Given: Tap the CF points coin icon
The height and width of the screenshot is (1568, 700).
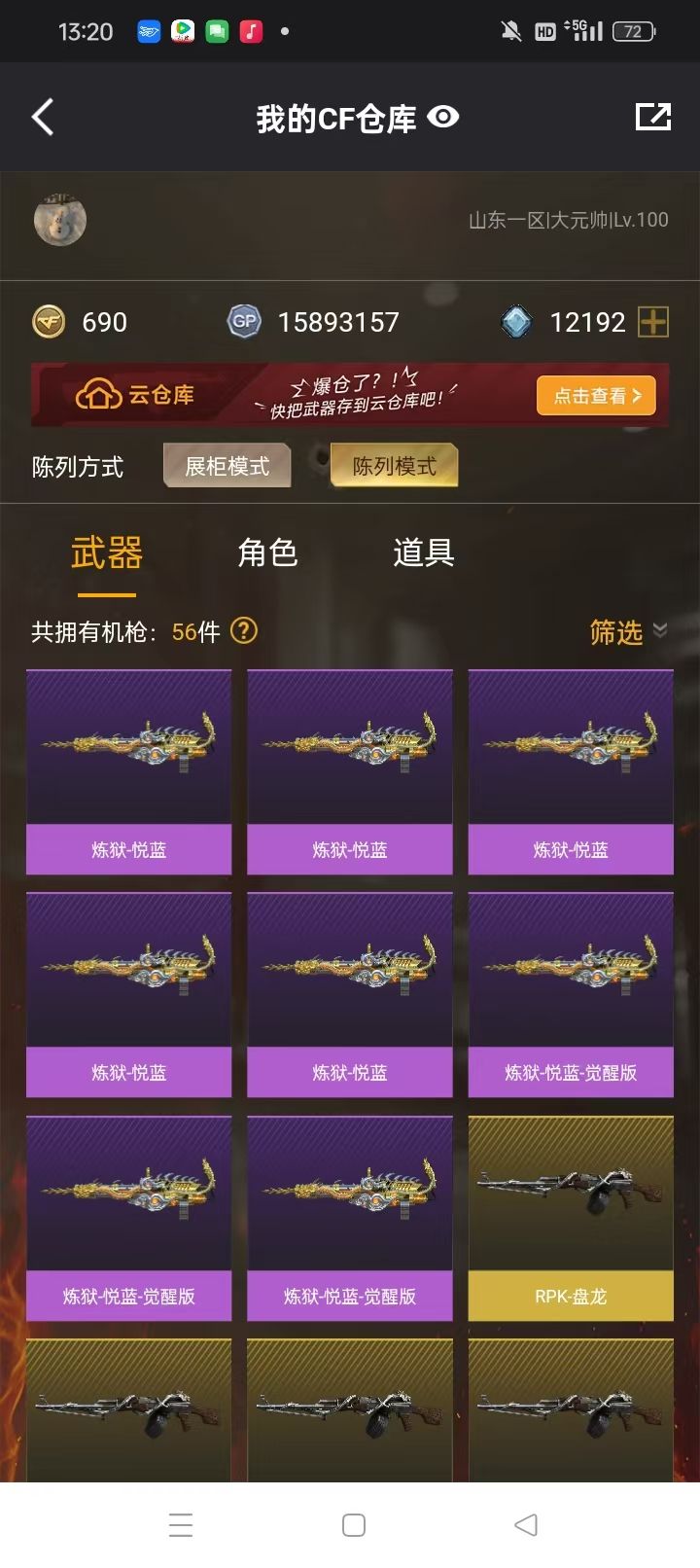Looking at the screenshot, I should (49, 322).
